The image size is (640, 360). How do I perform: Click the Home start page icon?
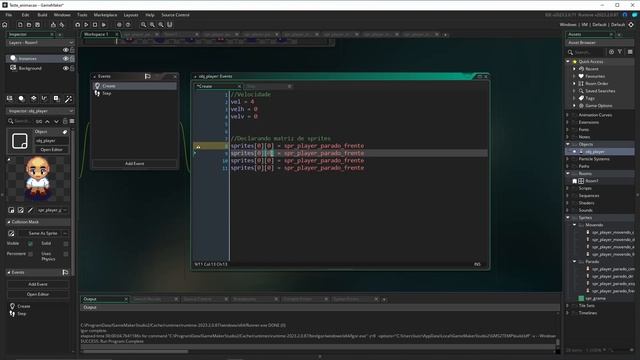5,24
